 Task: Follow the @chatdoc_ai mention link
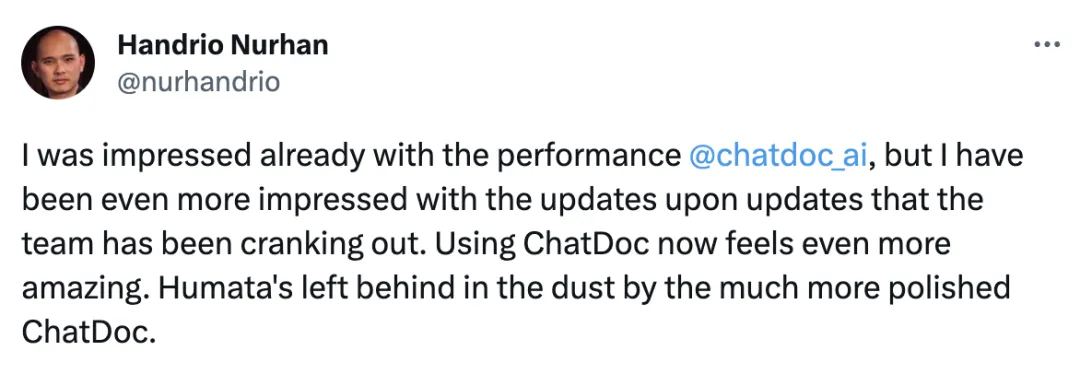click(777, 156)
